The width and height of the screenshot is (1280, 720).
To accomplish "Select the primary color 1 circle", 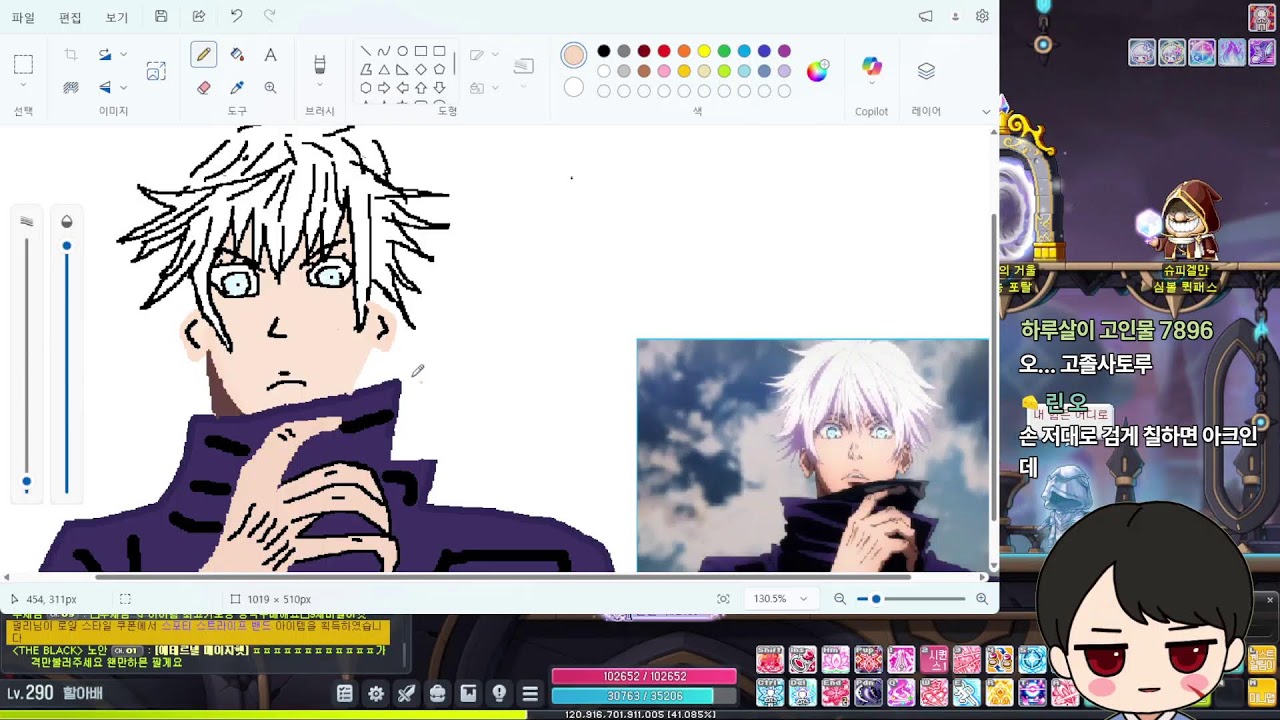I will (x=574, y=55).
